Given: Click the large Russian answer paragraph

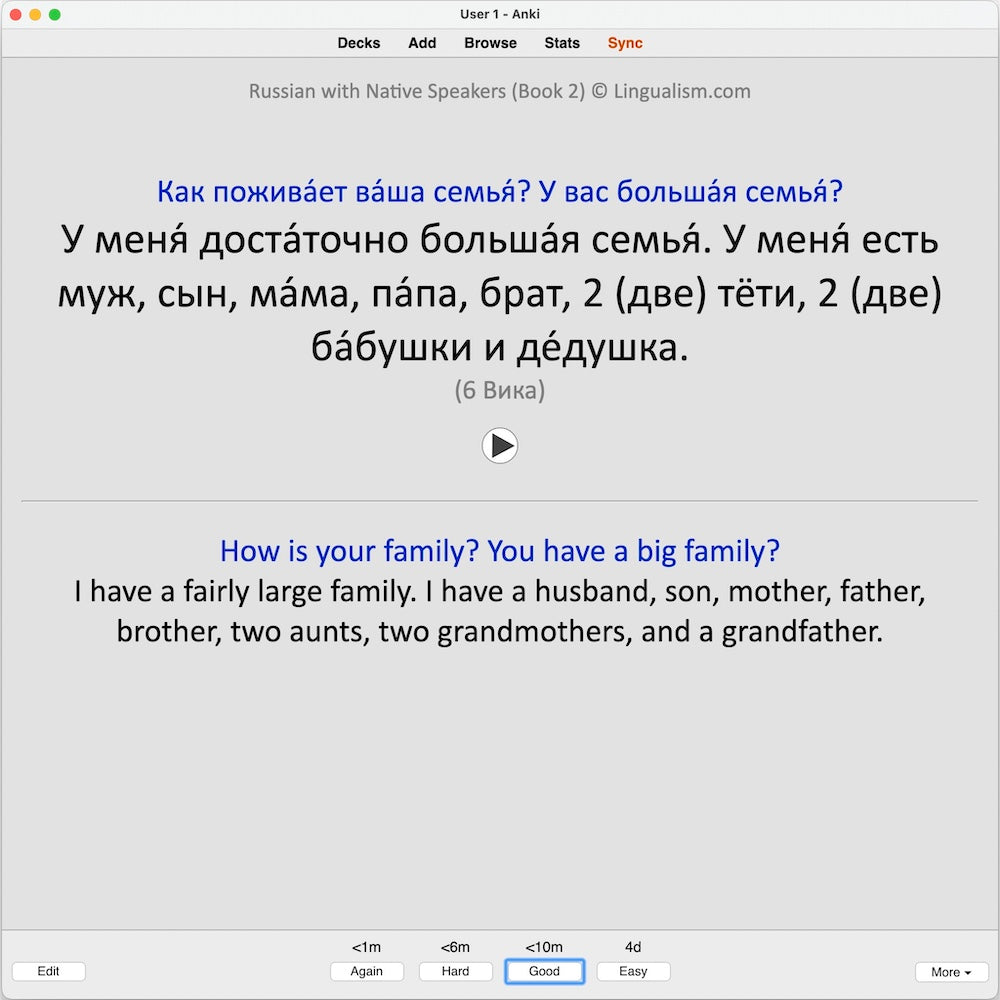Looking at the screenshot, I should tap(500, 295).
